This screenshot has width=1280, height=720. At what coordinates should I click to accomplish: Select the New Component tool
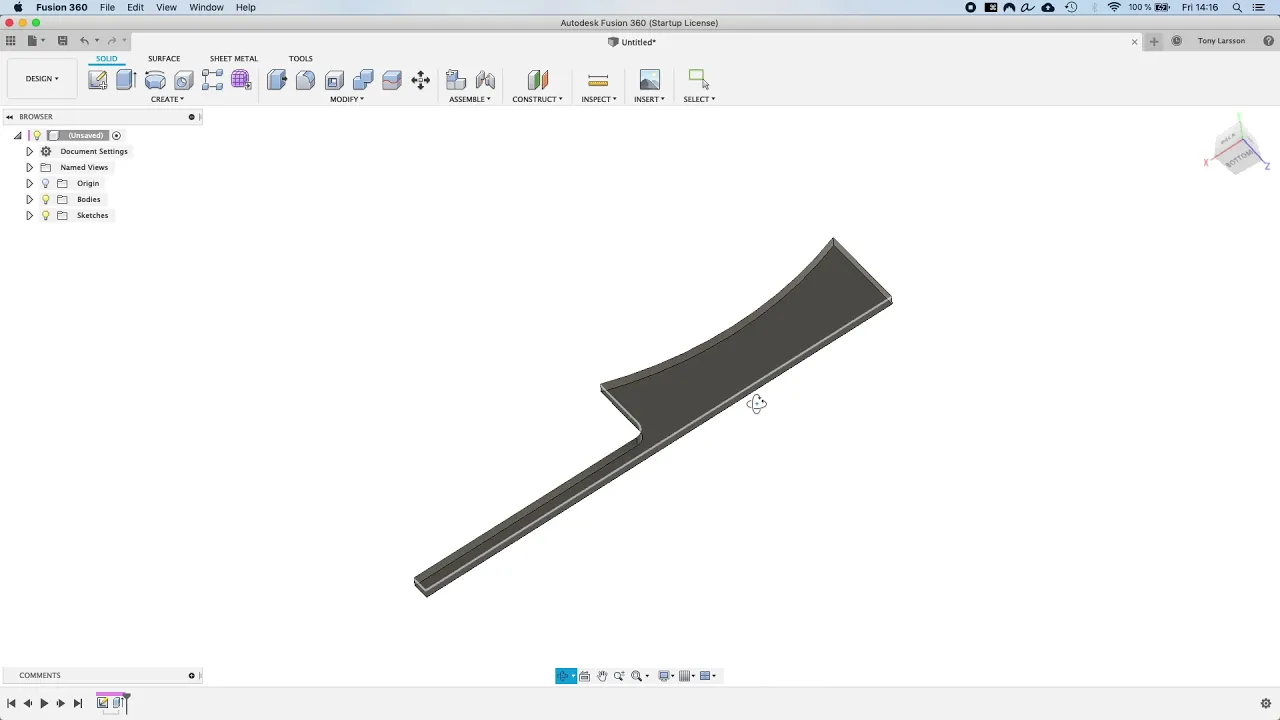point(456,80)
